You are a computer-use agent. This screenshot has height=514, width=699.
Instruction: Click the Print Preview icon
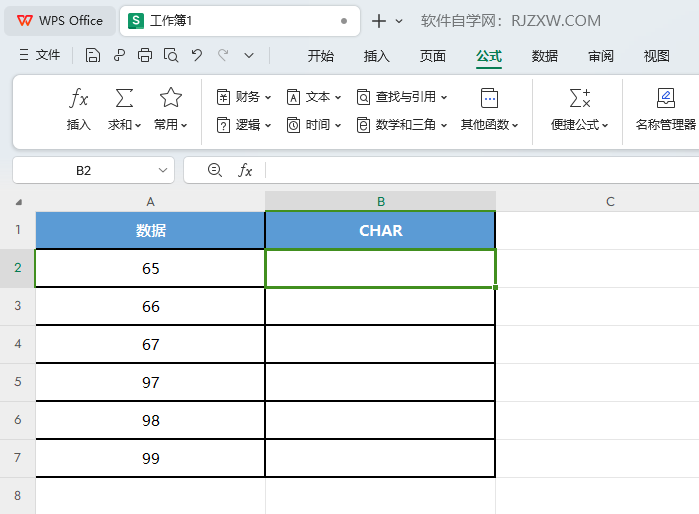[x=171, y=56]
